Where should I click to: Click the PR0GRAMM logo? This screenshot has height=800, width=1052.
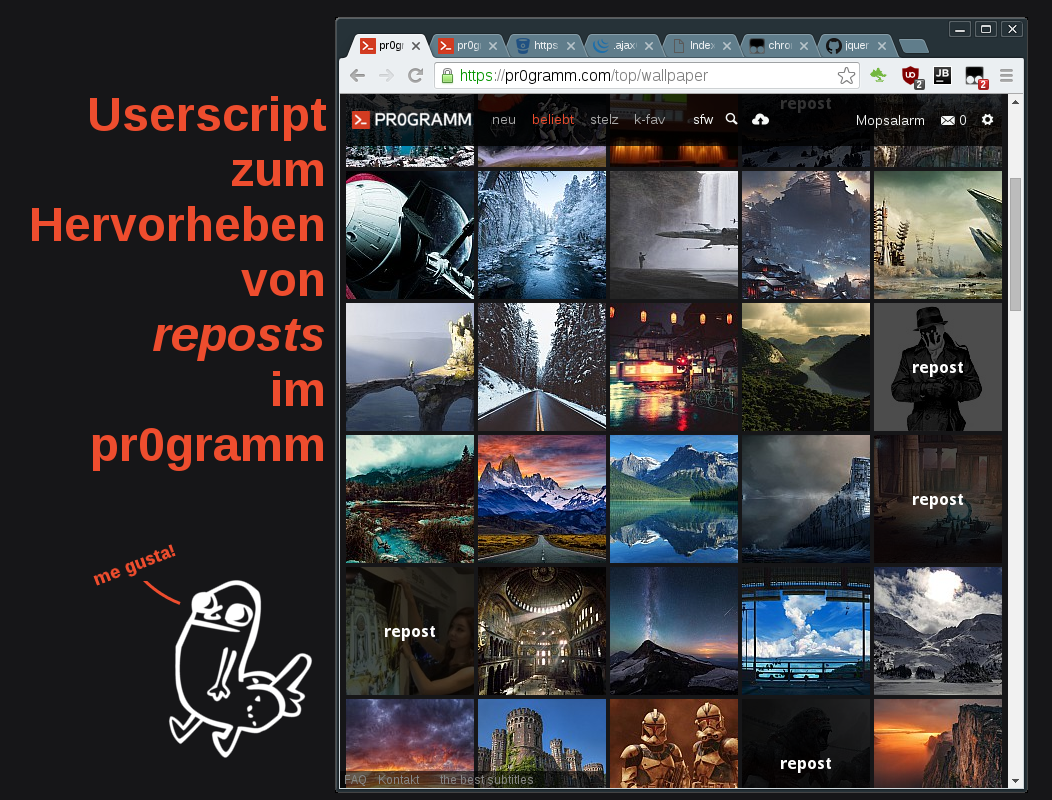[411, 119]
